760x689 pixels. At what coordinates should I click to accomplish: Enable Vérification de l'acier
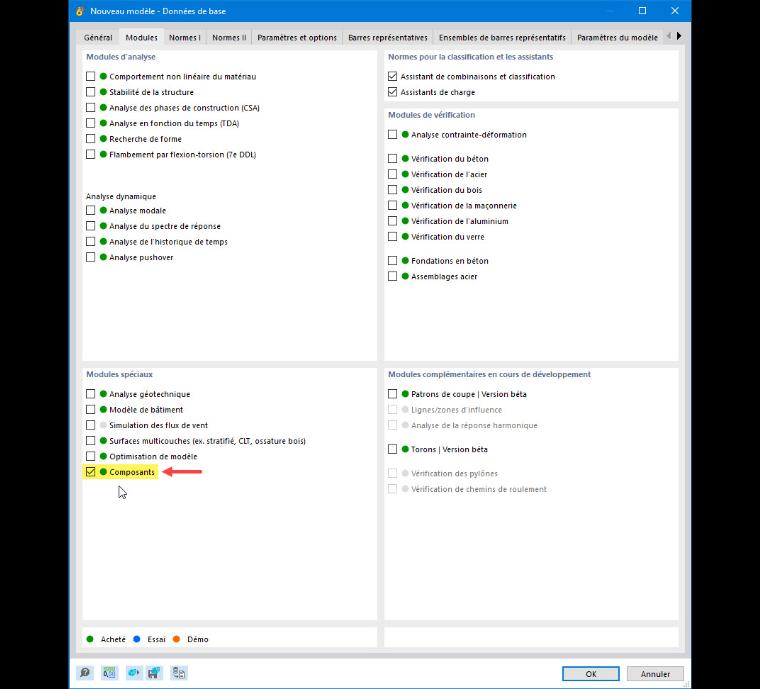pos(392,174)
